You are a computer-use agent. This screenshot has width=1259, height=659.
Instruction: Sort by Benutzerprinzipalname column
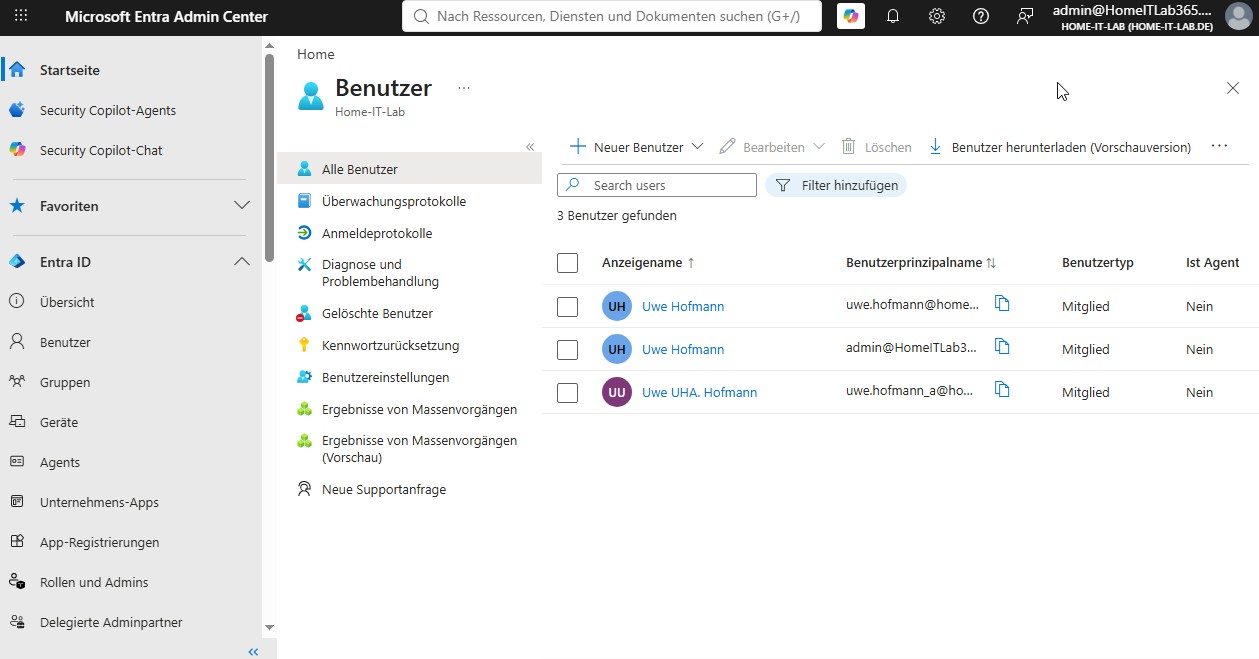(x=921, y=263)
